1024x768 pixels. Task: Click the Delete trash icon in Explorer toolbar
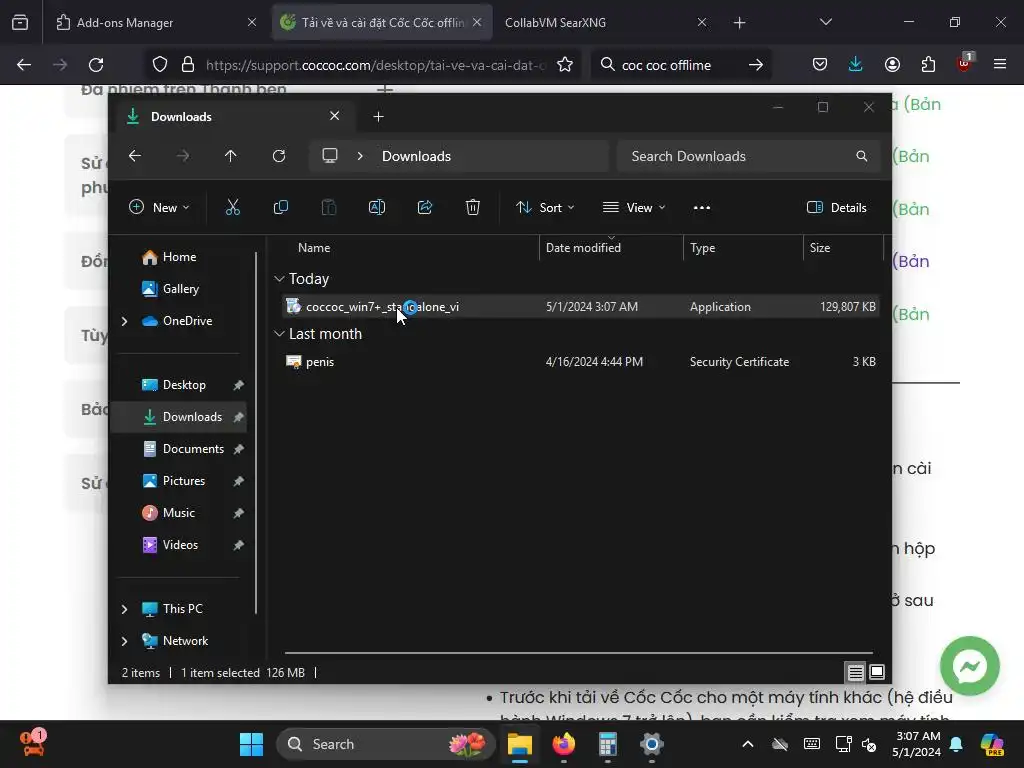coord(473,208)
